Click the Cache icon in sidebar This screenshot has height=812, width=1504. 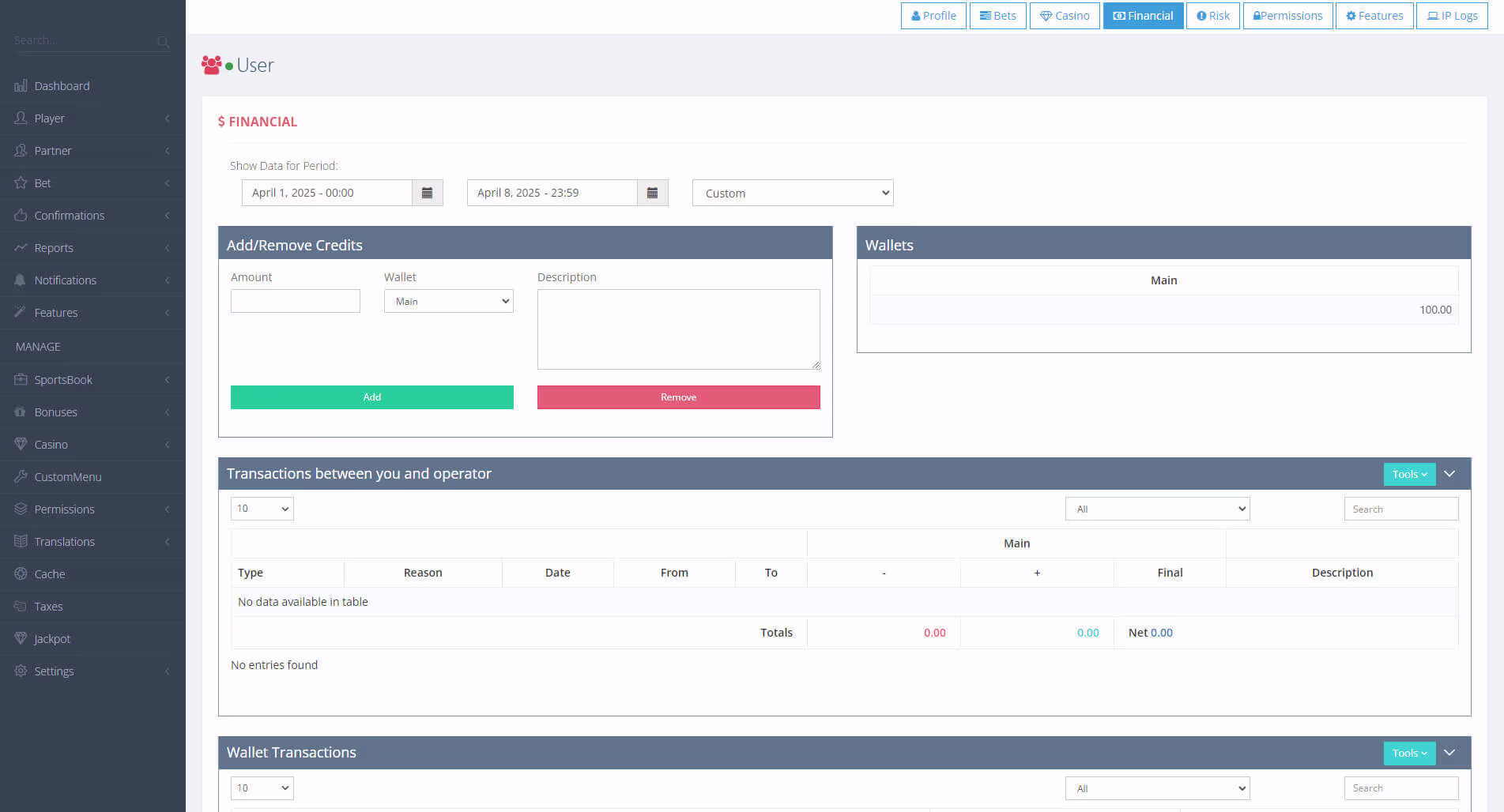coord(21,574)
